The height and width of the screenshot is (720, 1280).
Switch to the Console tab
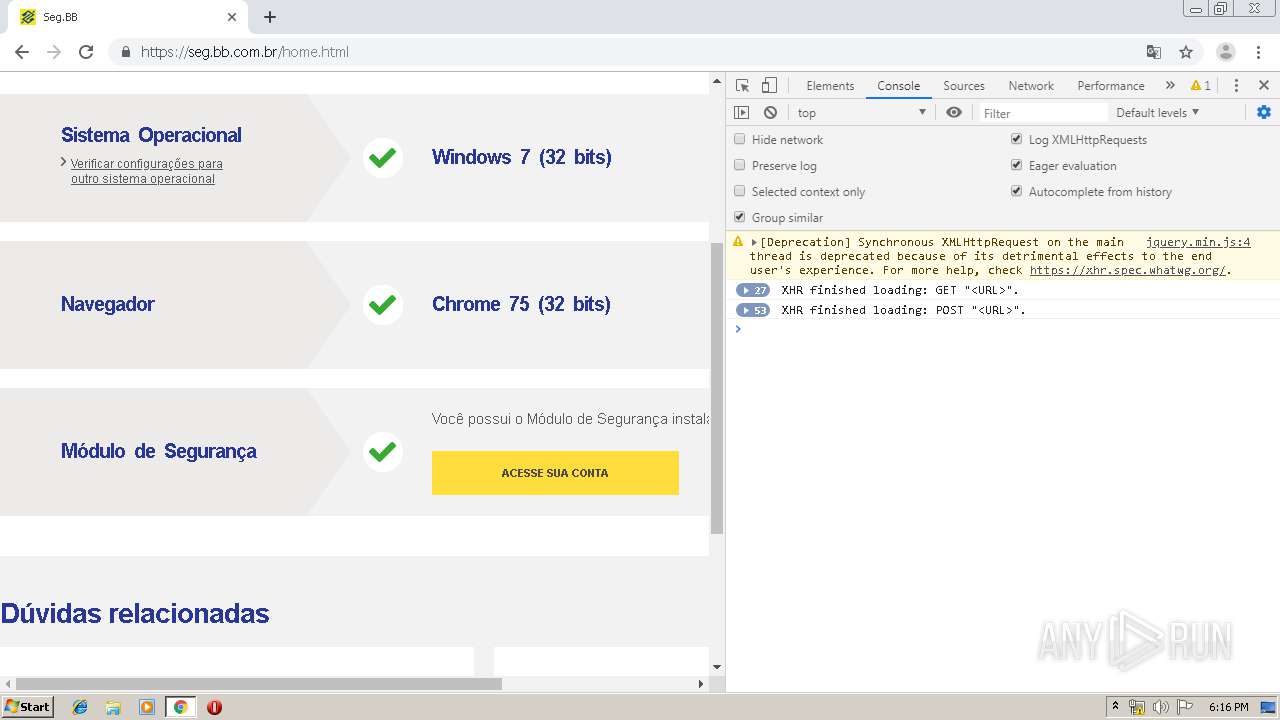tap(898, 86)
